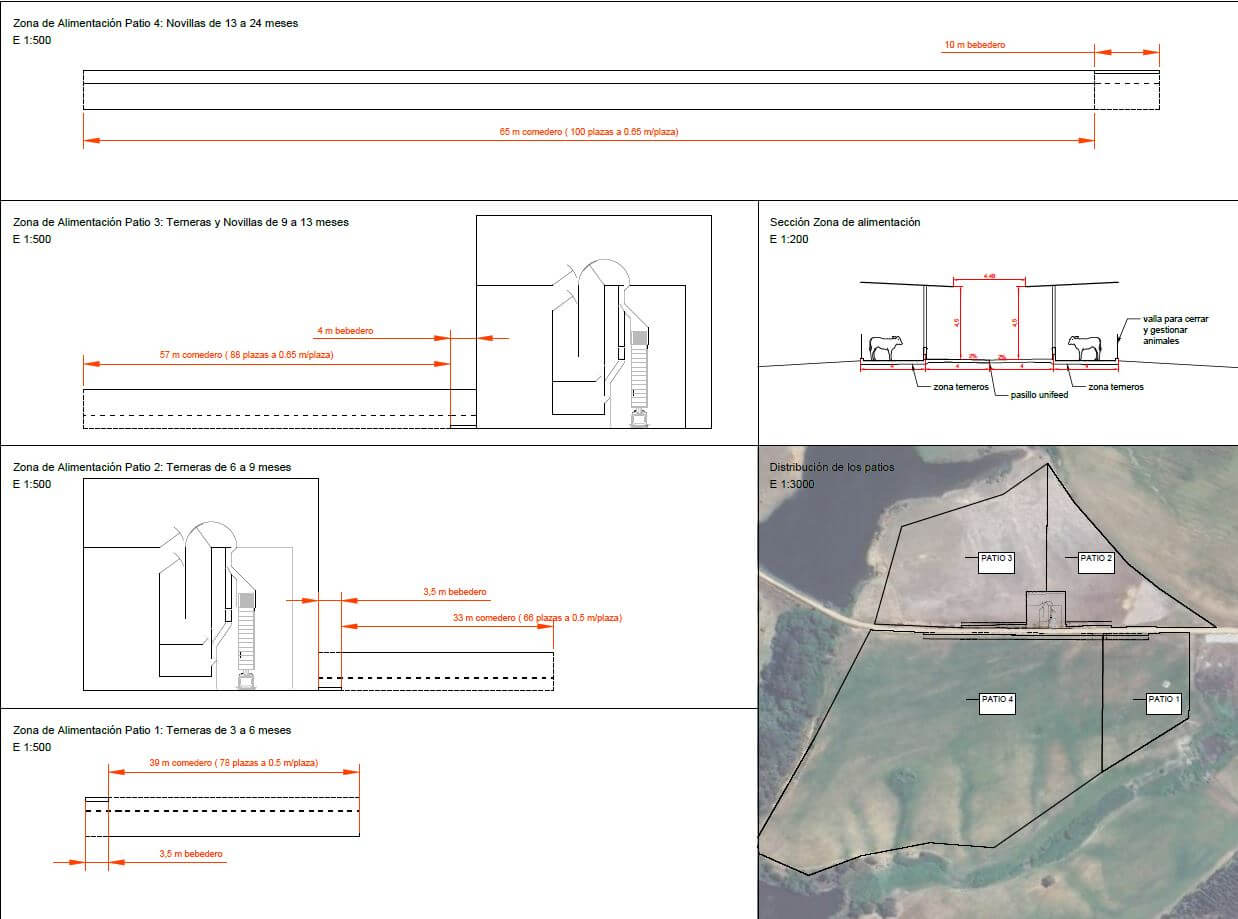Viewport: 1238px width, 919px height.
Task: Click the 'Distribución de los patios' title
Action: (832, 467)
